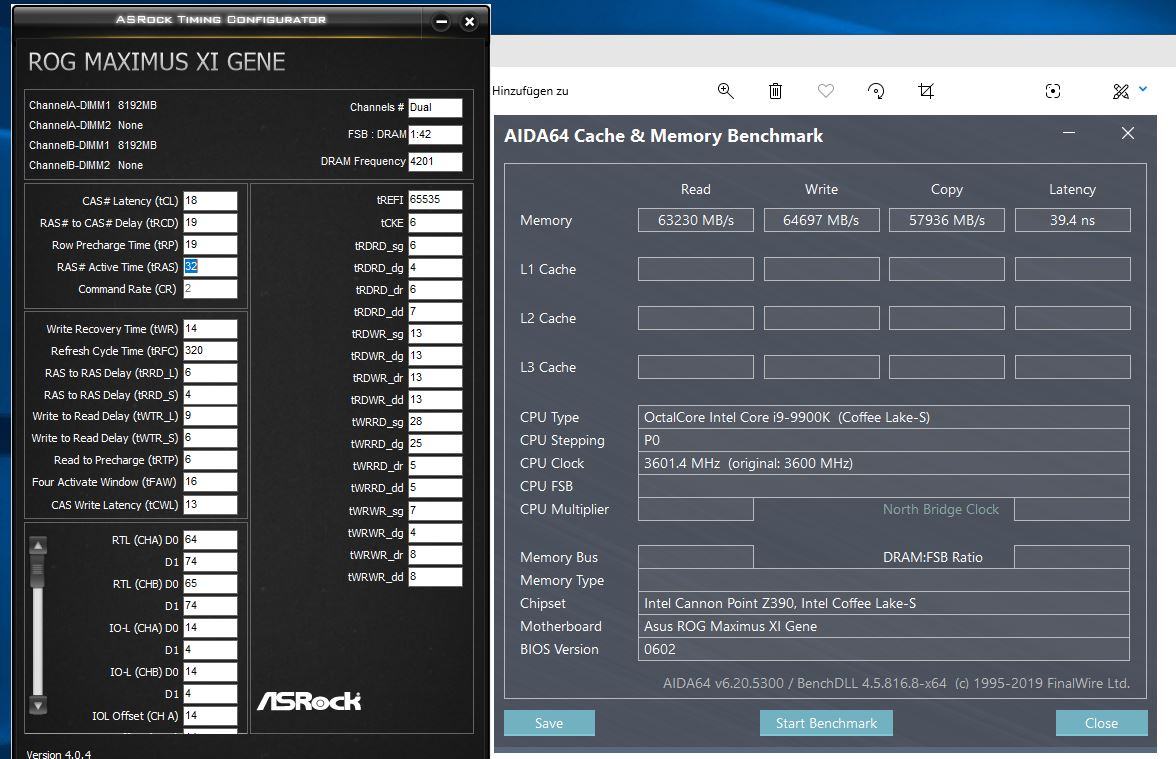Open the Hinzufügen zu menu
Viewport: 1176px width, 759px height.
tap(530, 91)
